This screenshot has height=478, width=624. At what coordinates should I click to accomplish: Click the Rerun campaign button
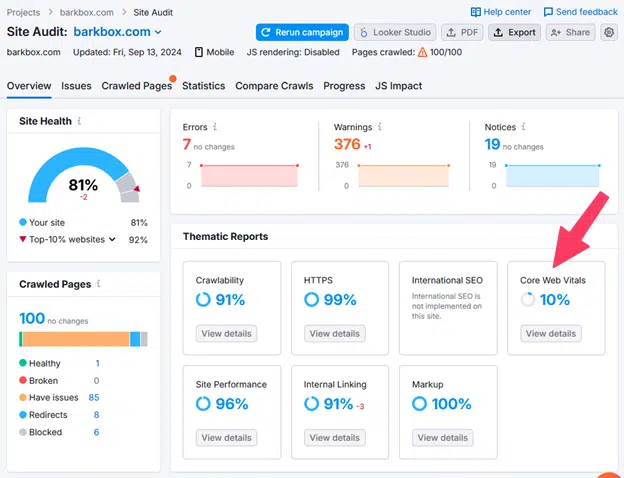[x=302, y=32]
